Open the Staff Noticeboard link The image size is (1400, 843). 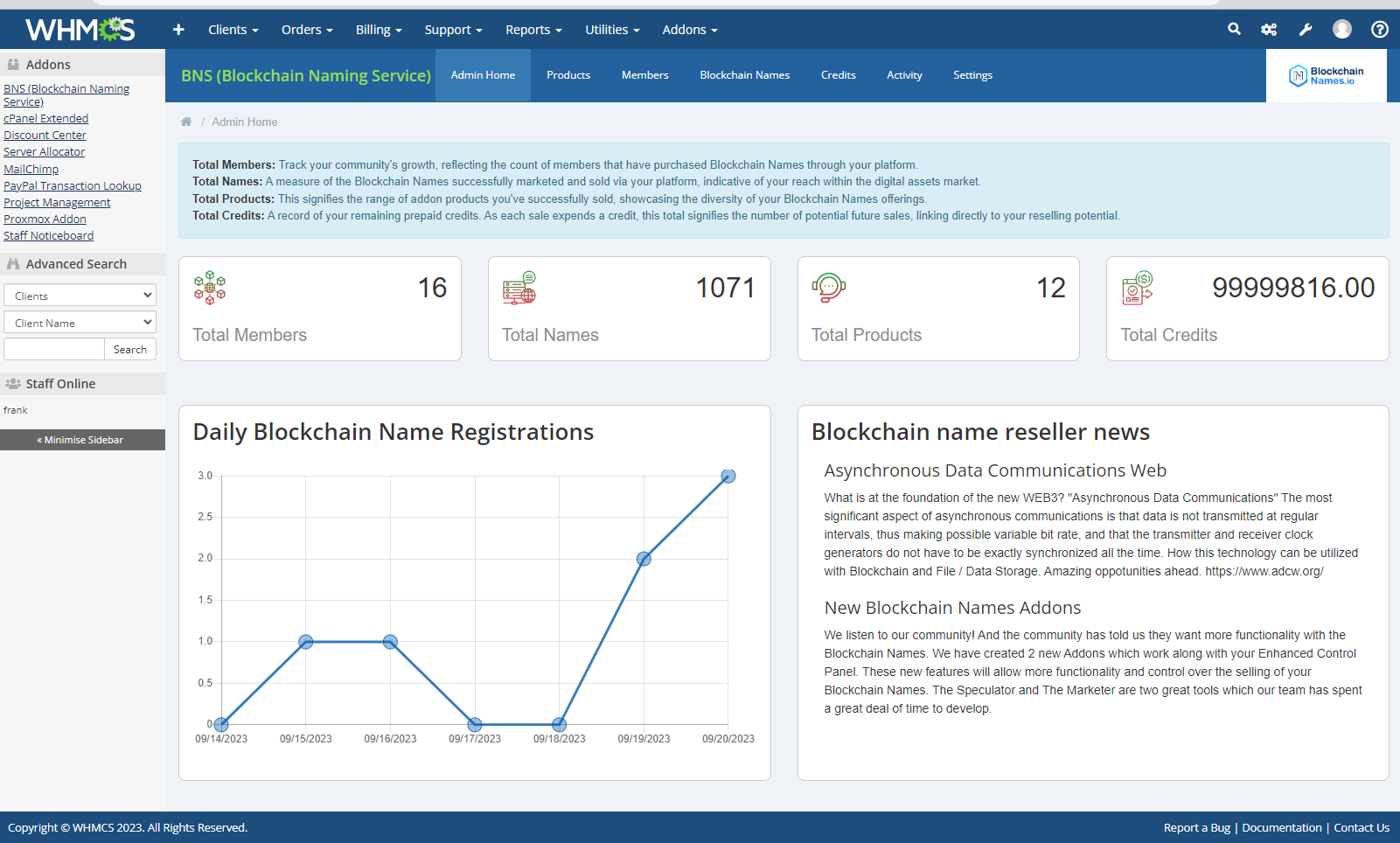48,235
